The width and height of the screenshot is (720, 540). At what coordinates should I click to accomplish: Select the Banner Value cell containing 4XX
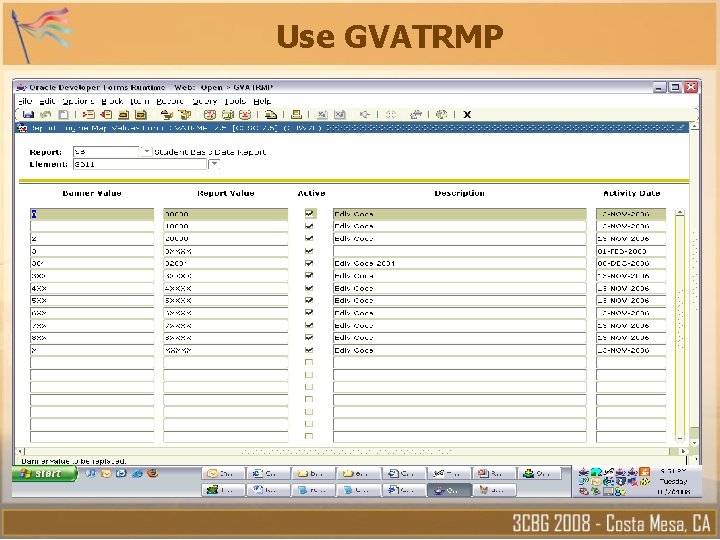pos(92,288)
